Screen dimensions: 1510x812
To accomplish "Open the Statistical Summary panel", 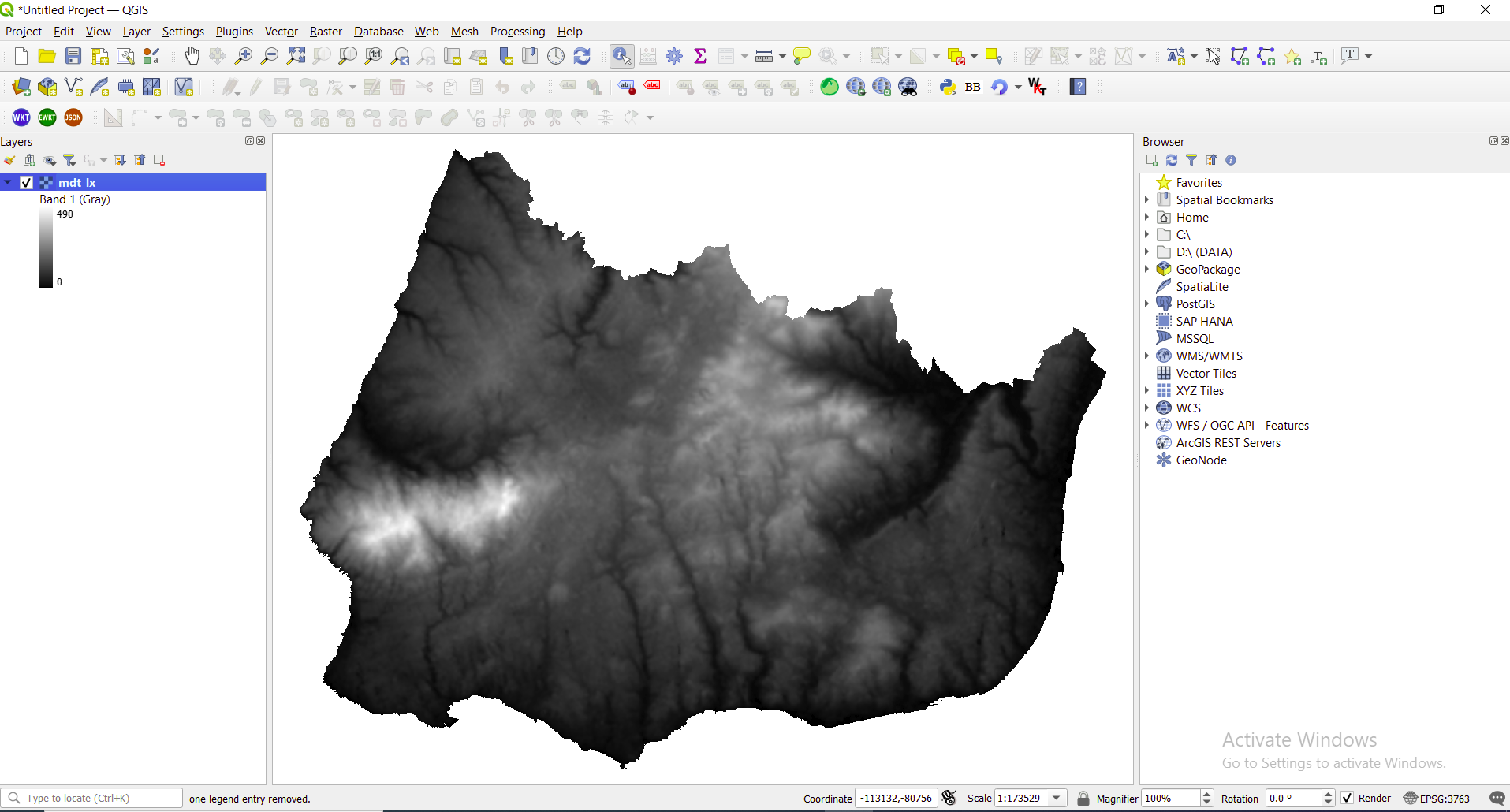I will pos(700,56).
